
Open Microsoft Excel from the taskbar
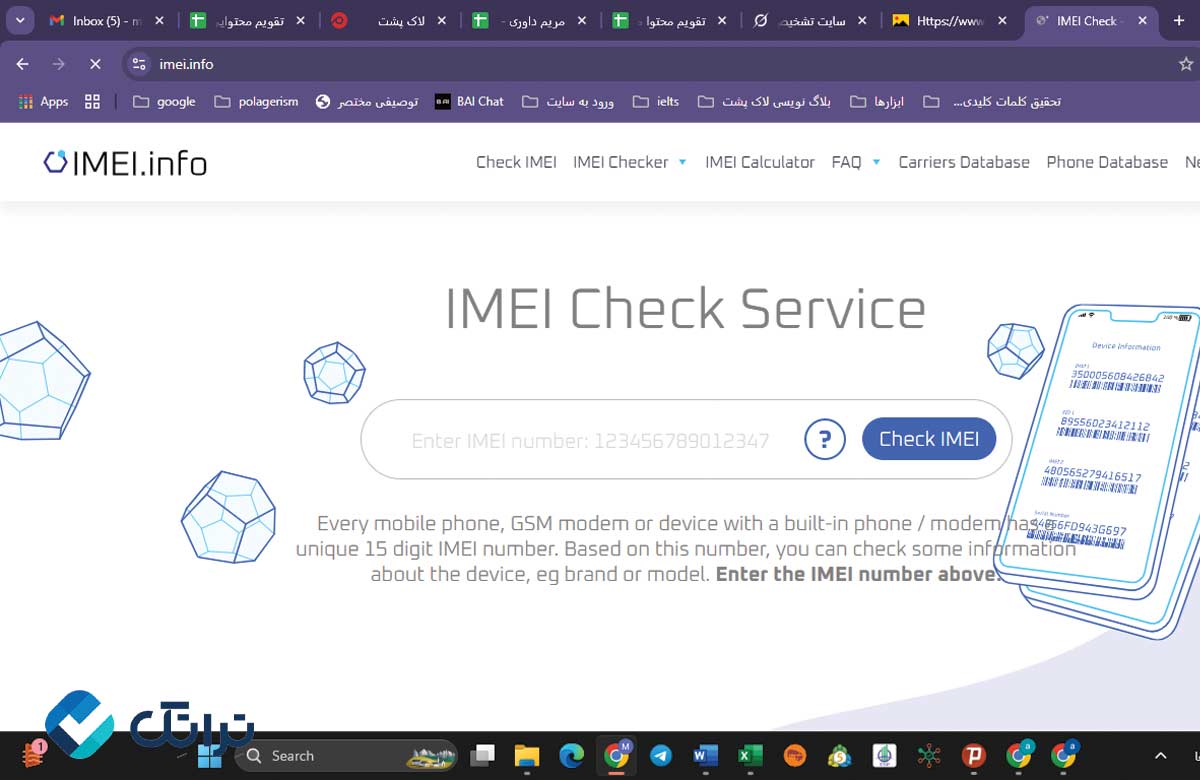(750, 756)
